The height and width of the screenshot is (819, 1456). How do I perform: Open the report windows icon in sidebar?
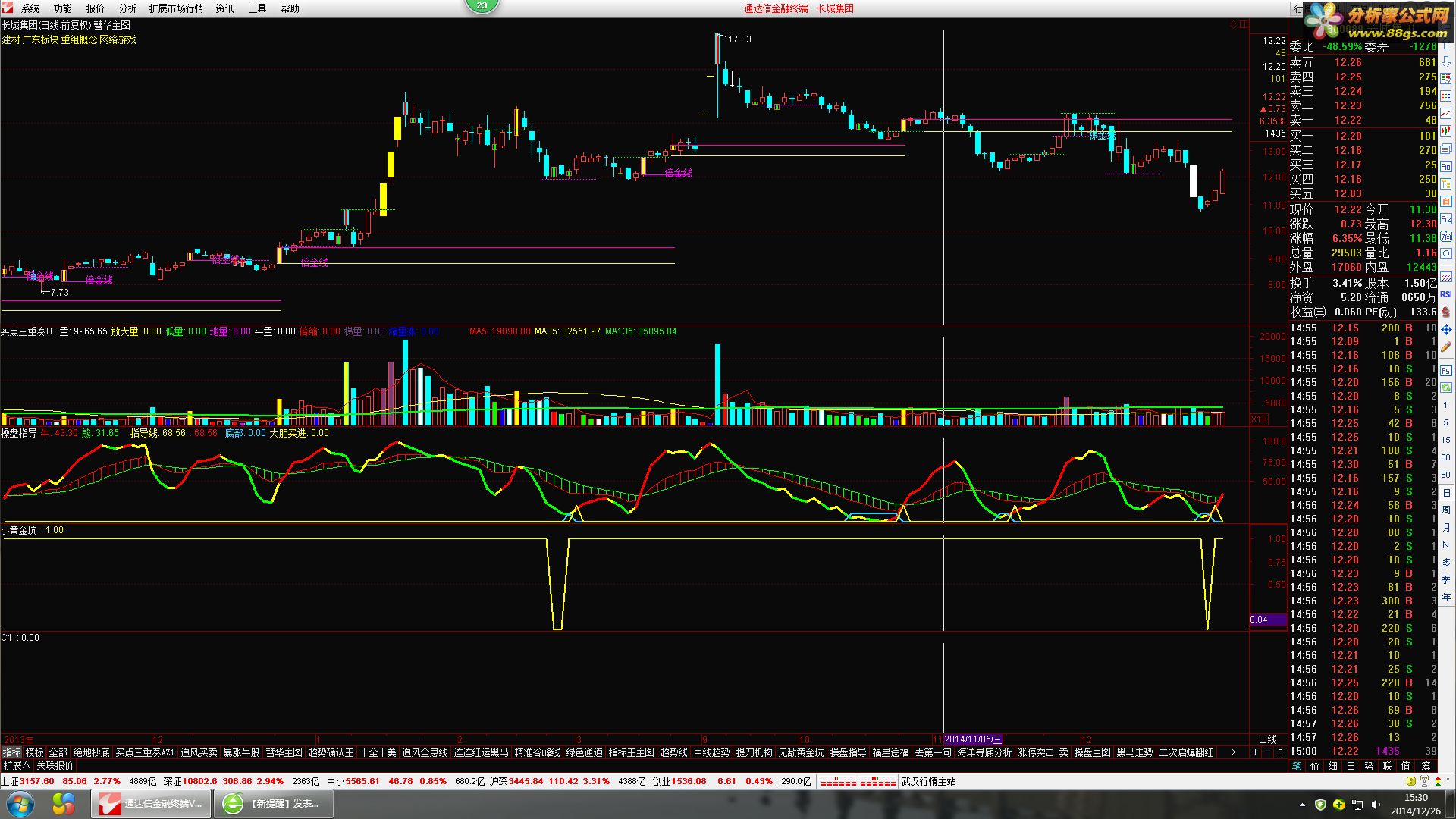(x=1446, y=149)
